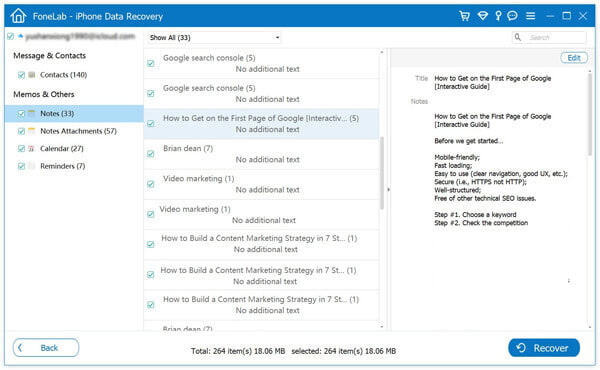Click the Edit button in preview panel
The width and height of the screenshot is (600, 370).
[x=574, y=58]
